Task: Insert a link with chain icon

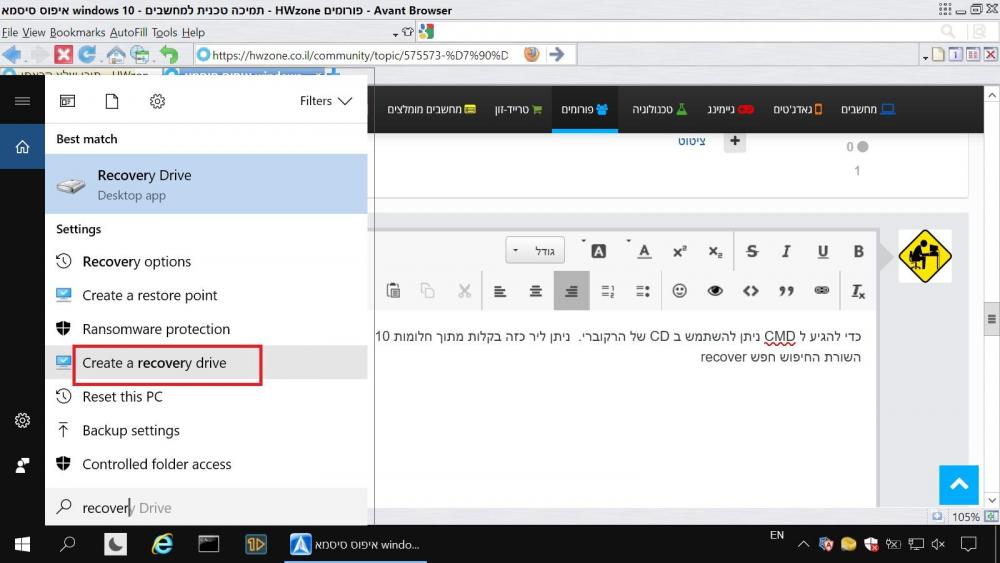Action: [x=822, y=291]
